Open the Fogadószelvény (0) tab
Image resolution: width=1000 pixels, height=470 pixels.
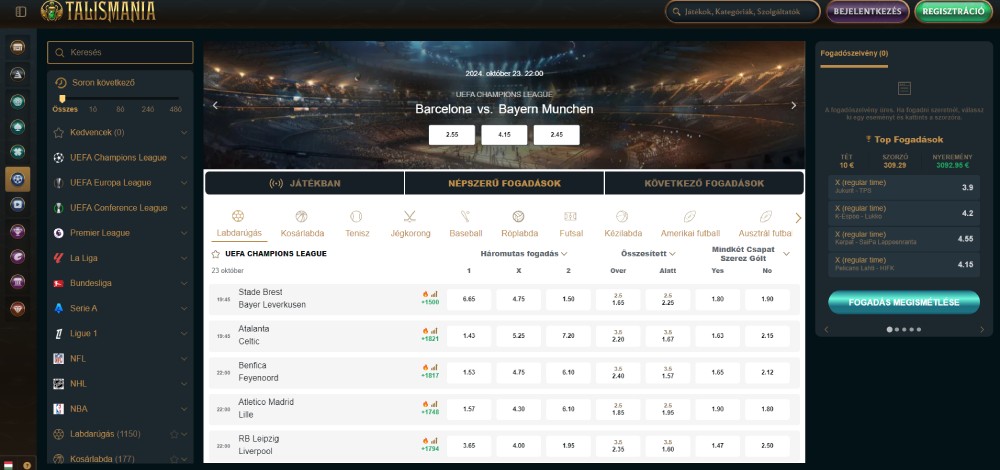click(854, 54)
